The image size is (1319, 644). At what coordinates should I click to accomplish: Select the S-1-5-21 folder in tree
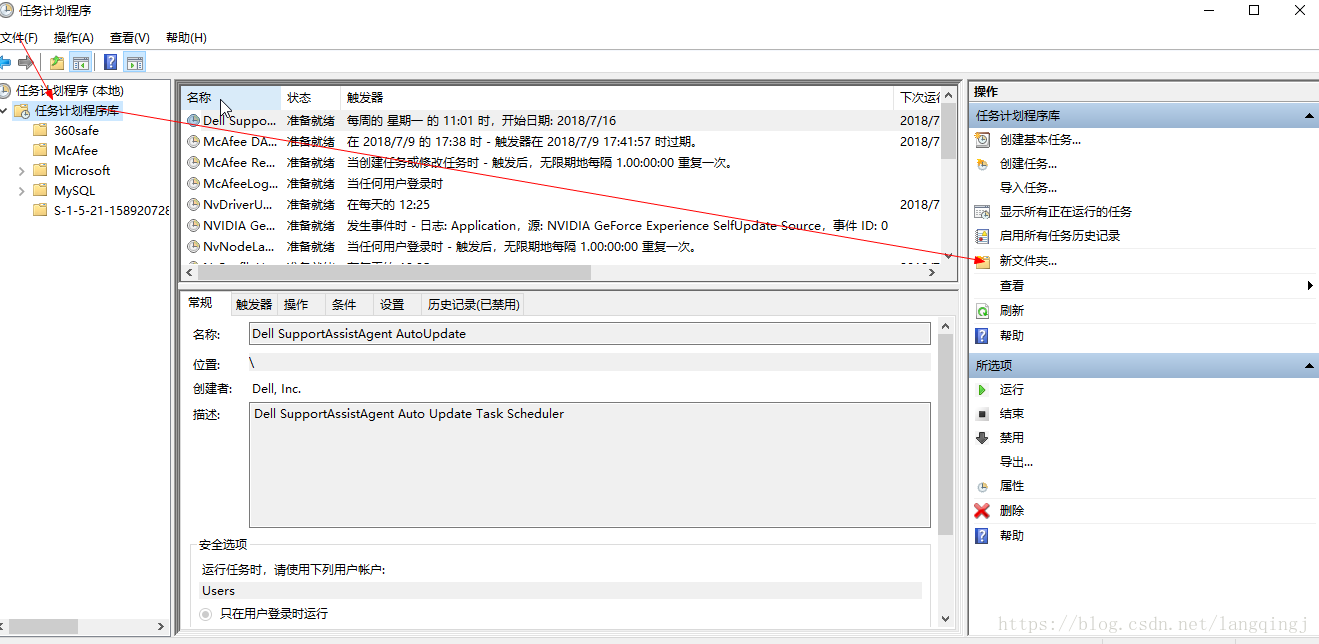point(111,211)
